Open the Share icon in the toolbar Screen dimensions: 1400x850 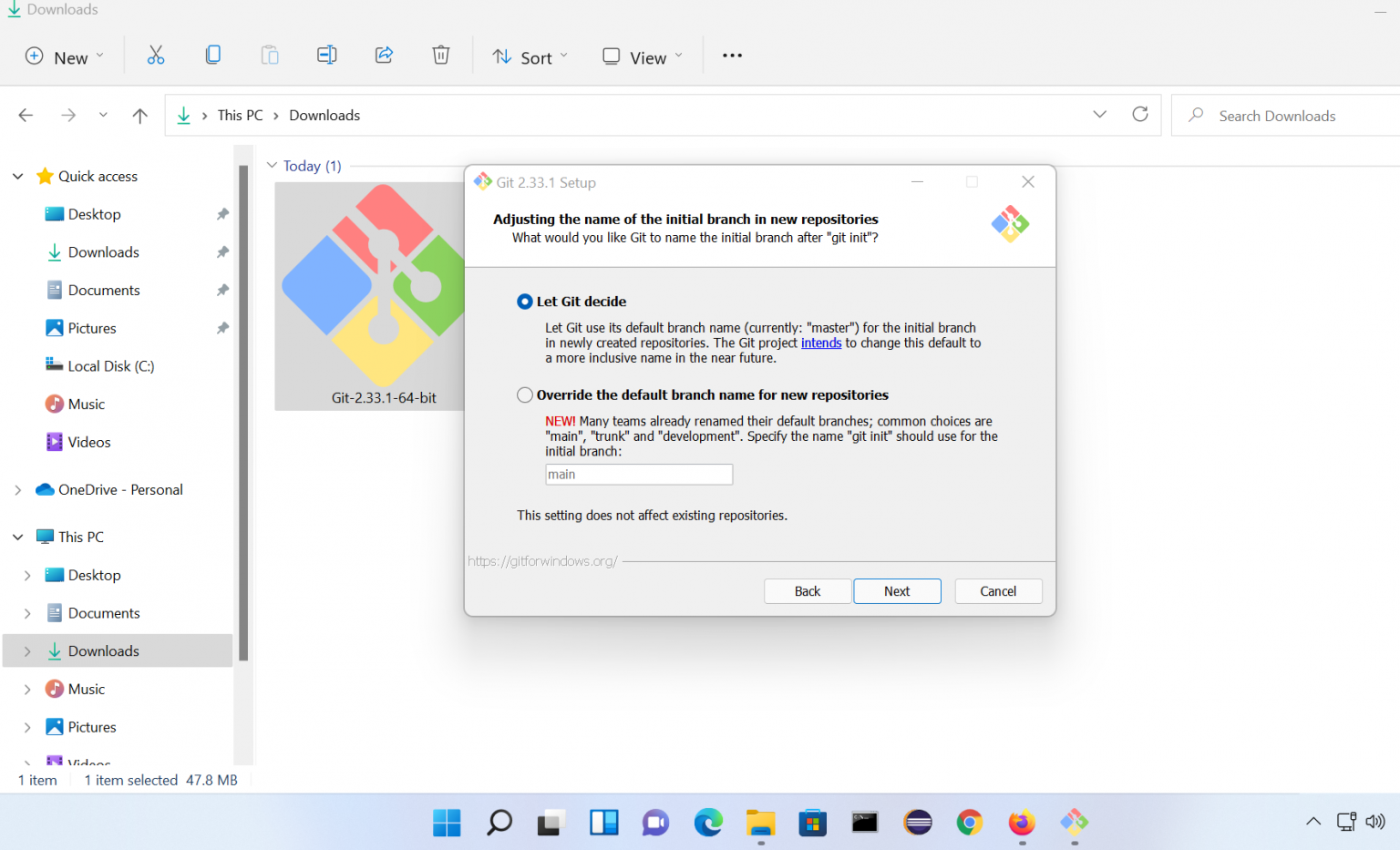pyautogui.click(x=384, y=55)
